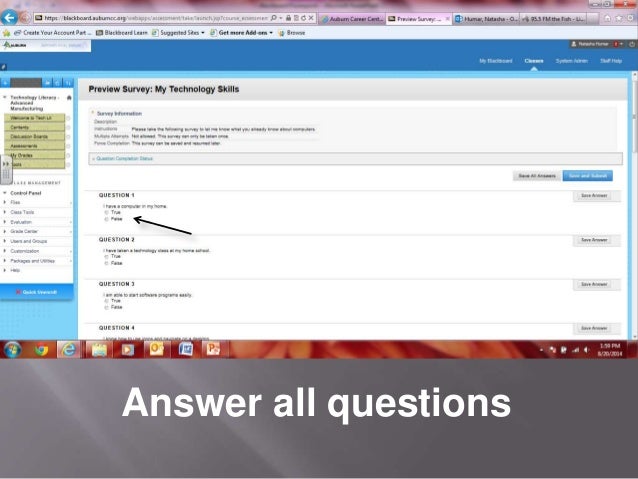This screenshot has width=638, height=479.
Task: Open the browser Tools gear icon
Action: [x=631, y=18]
